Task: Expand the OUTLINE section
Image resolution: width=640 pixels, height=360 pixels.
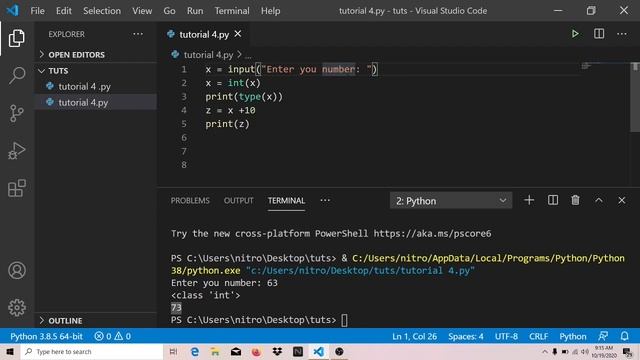Action: pos(65,321)
